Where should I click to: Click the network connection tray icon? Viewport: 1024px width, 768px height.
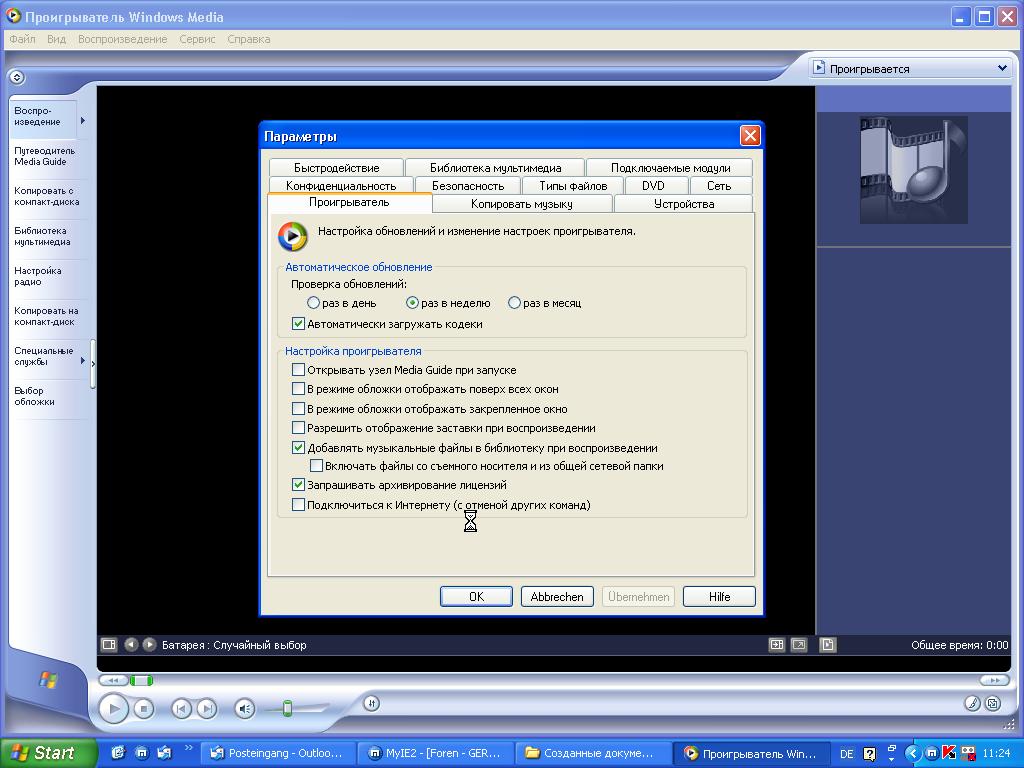[967, 753]
